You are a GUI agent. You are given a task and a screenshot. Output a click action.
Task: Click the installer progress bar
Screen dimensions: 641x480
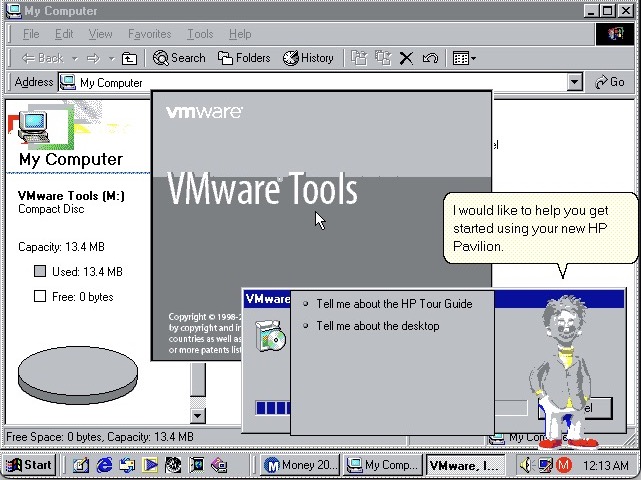pyautogui.click(x=273, y=408)
